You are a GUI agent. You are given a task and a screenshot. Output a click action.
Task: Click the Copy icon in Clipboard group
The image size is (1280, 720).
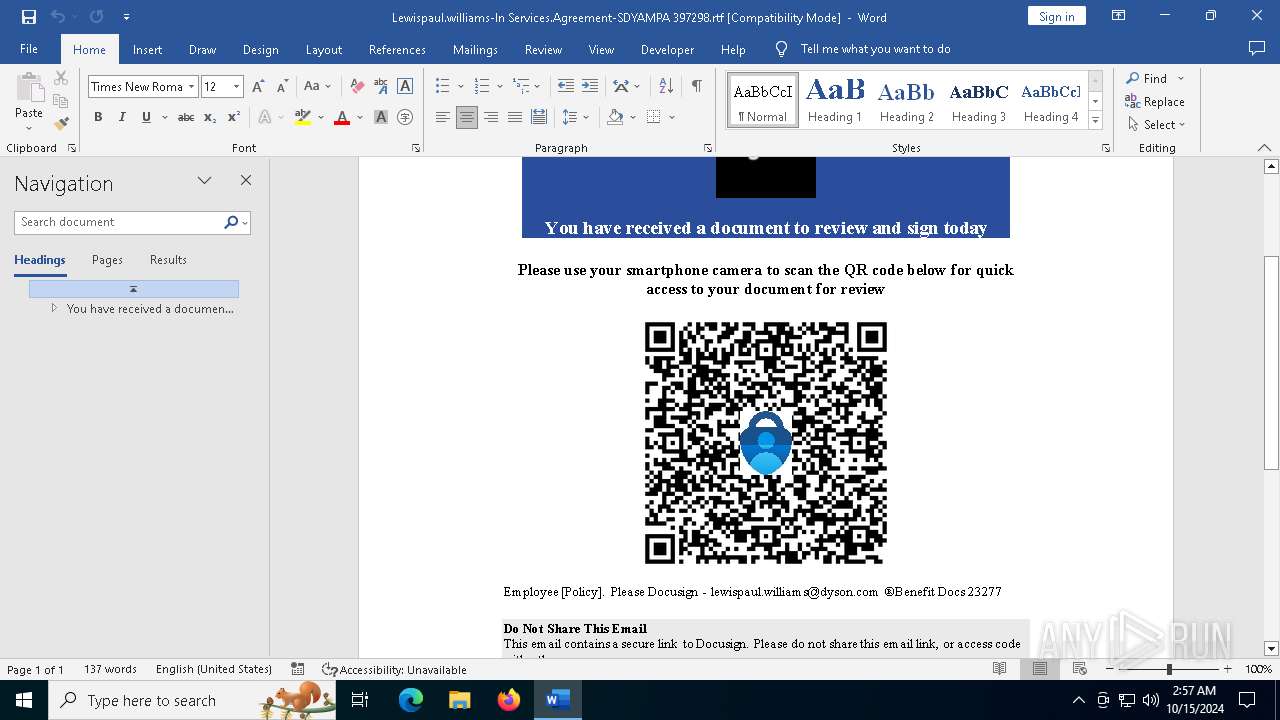(x=61, y=101)
